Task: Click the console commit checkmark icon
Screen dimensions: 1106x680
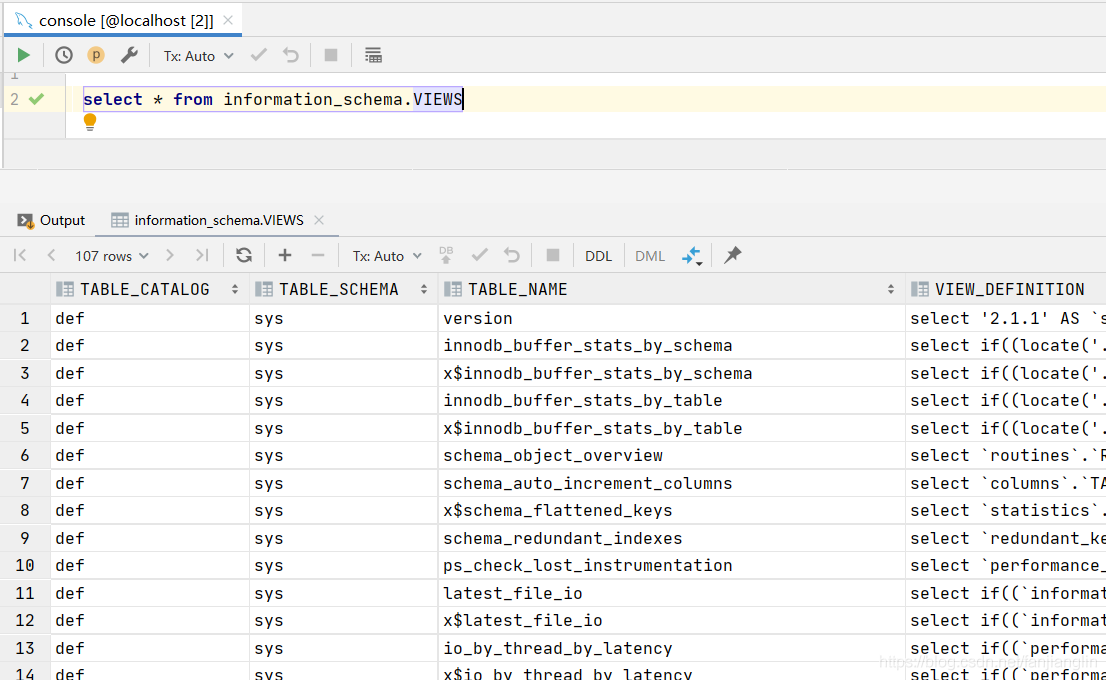Action: click(259, 55)
